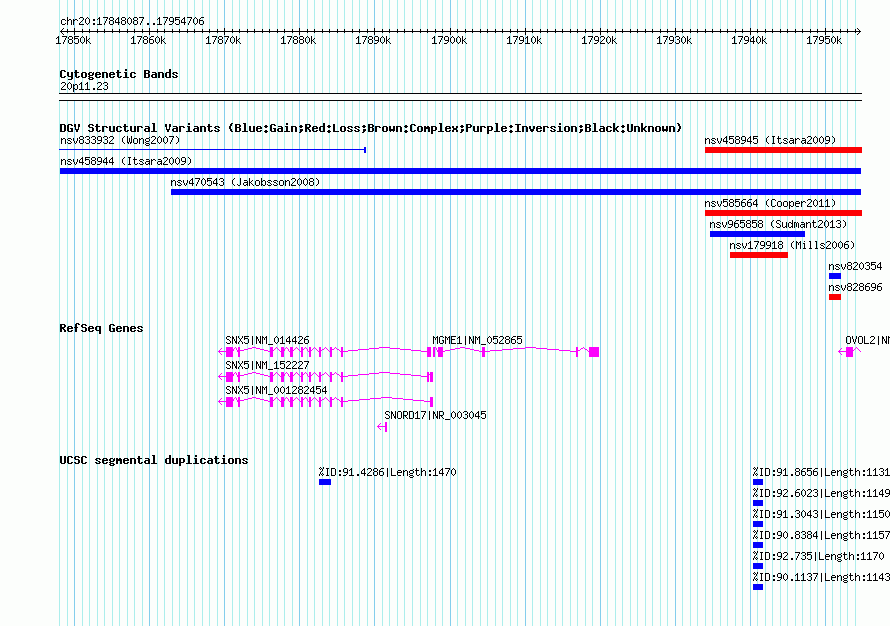Click the 17850k ruler tick label
This screenshot has height=626, width=890.
[x=73, y=40]
